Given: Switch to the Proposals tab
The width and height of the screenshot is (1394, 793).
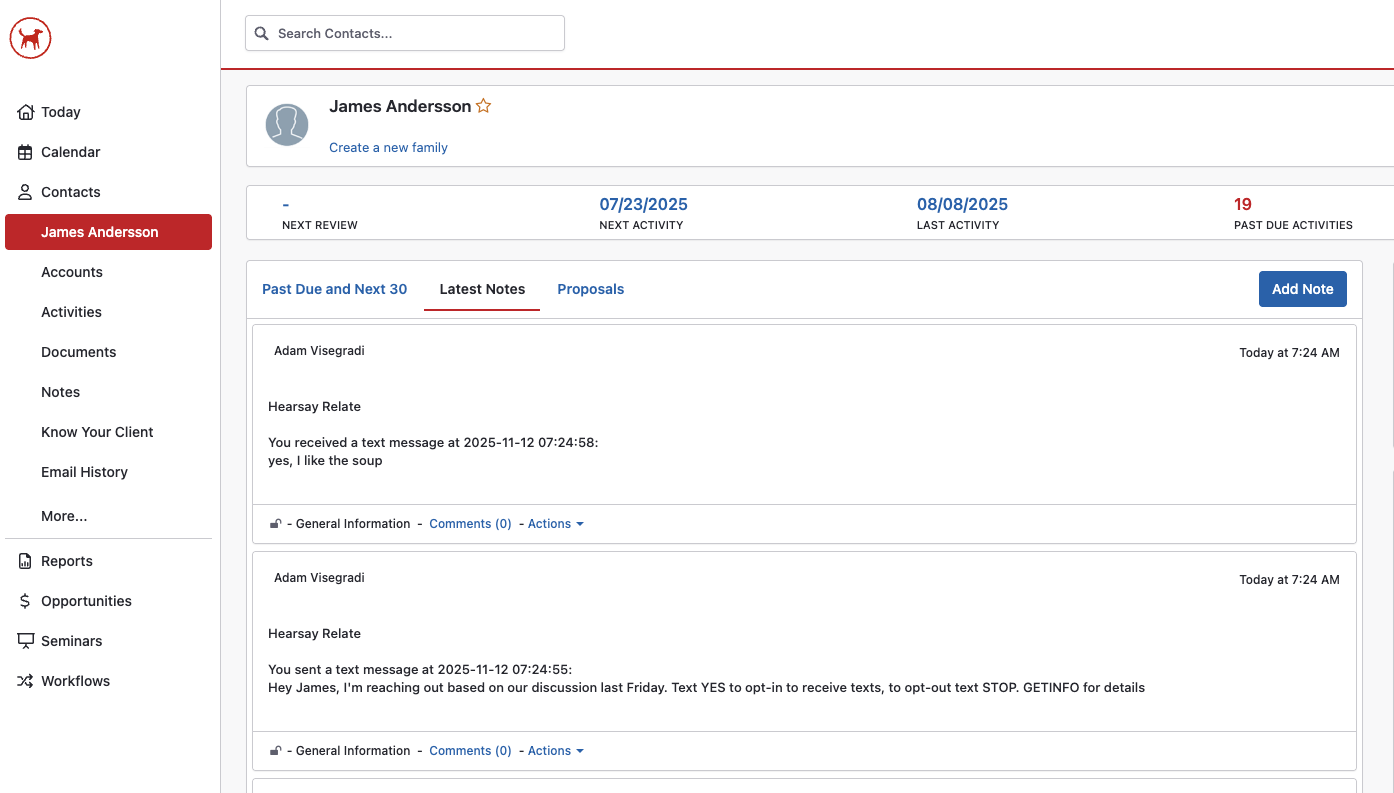Looking at the screenshot, I should (590, 289).
